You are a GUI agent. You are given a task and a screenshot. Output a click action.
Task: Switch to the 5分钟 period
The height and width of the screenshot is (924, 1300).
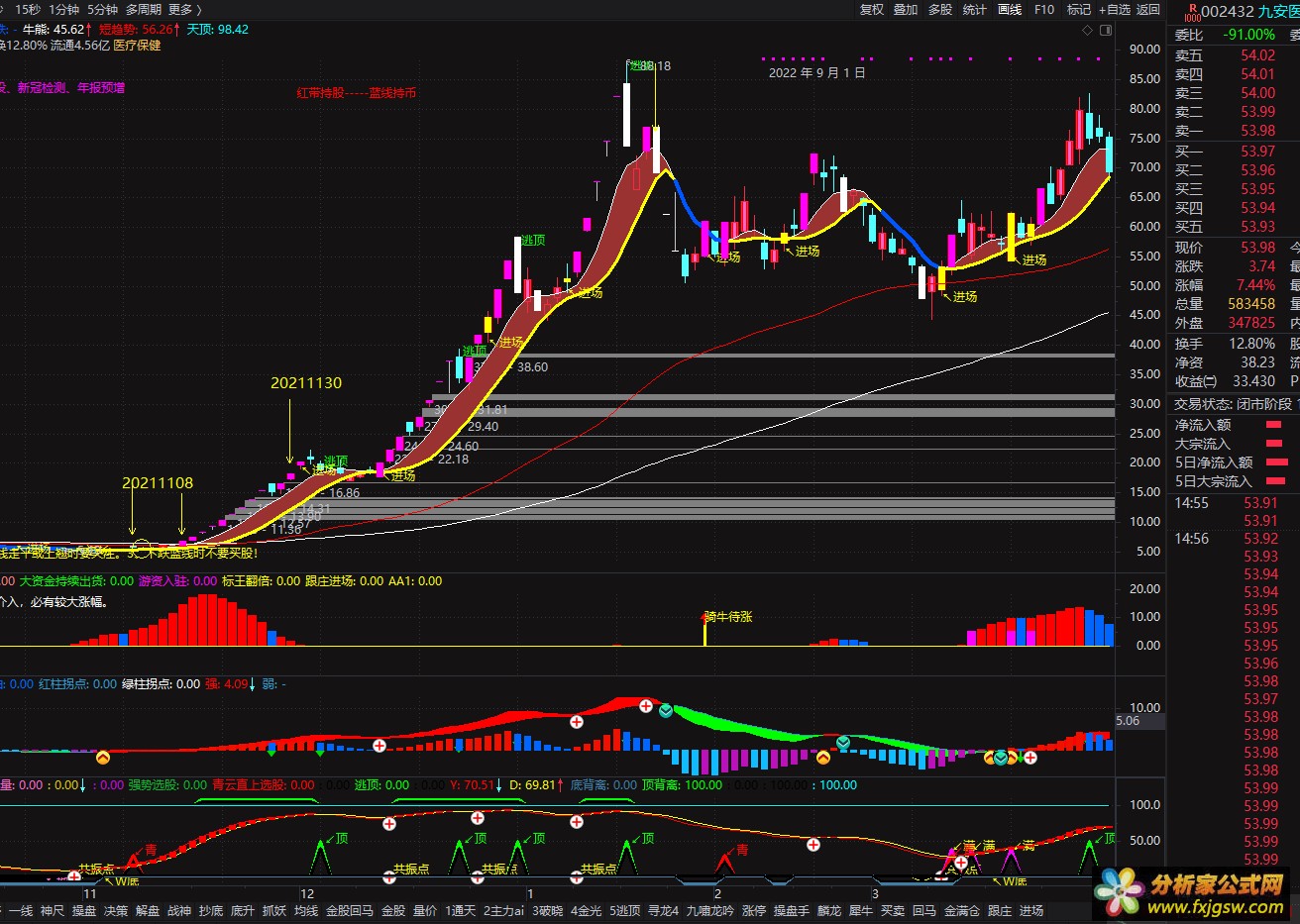(x=102, y=9)
